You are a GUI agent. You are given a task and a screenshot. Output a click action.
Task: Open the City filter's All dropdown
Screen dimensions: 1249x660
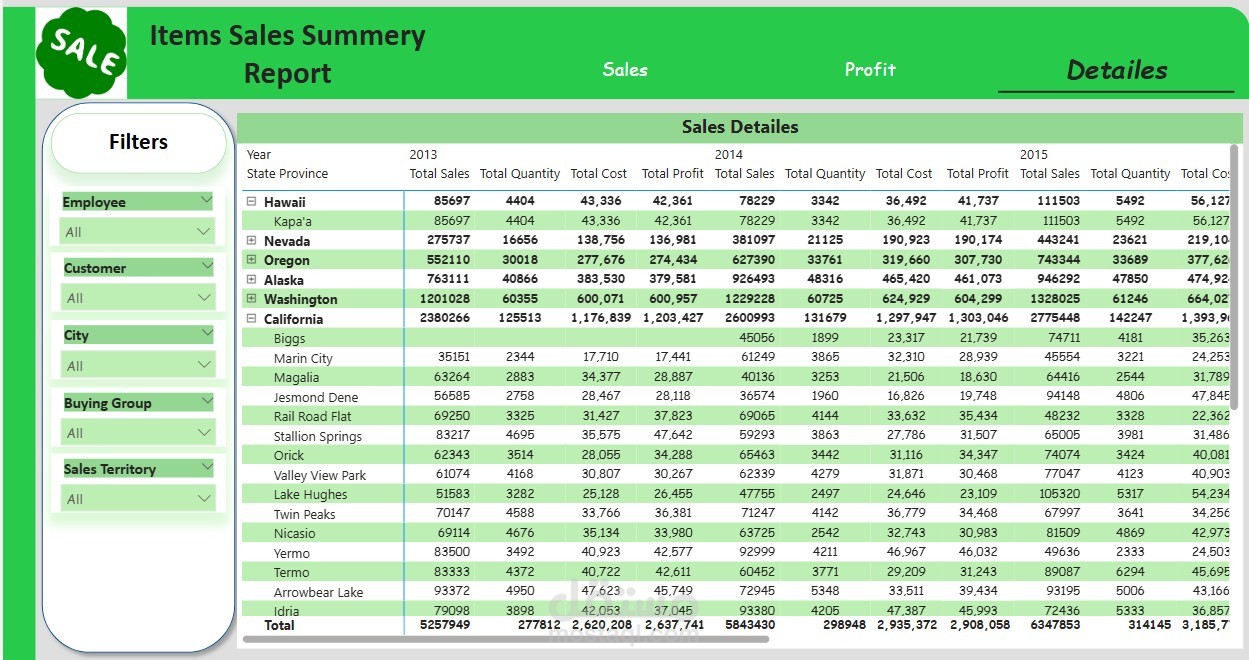tap(138, 366)
